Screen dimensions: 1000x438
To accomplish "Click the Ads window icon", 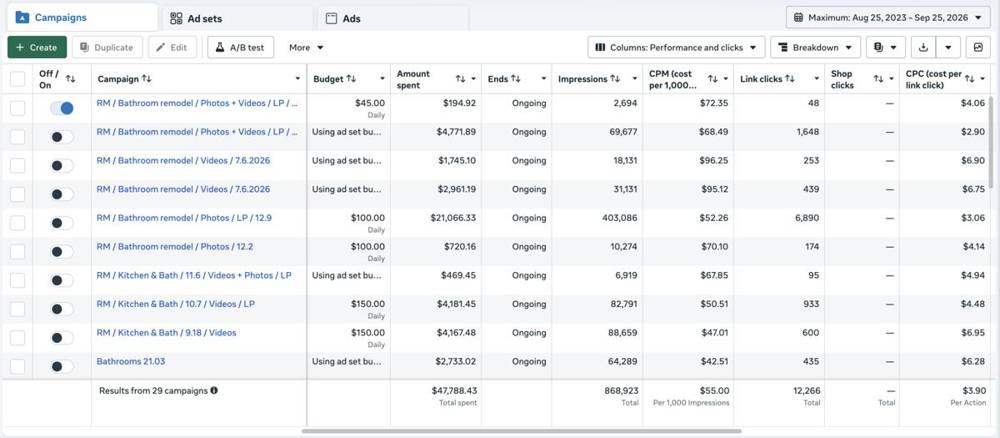I will point(331,18).
